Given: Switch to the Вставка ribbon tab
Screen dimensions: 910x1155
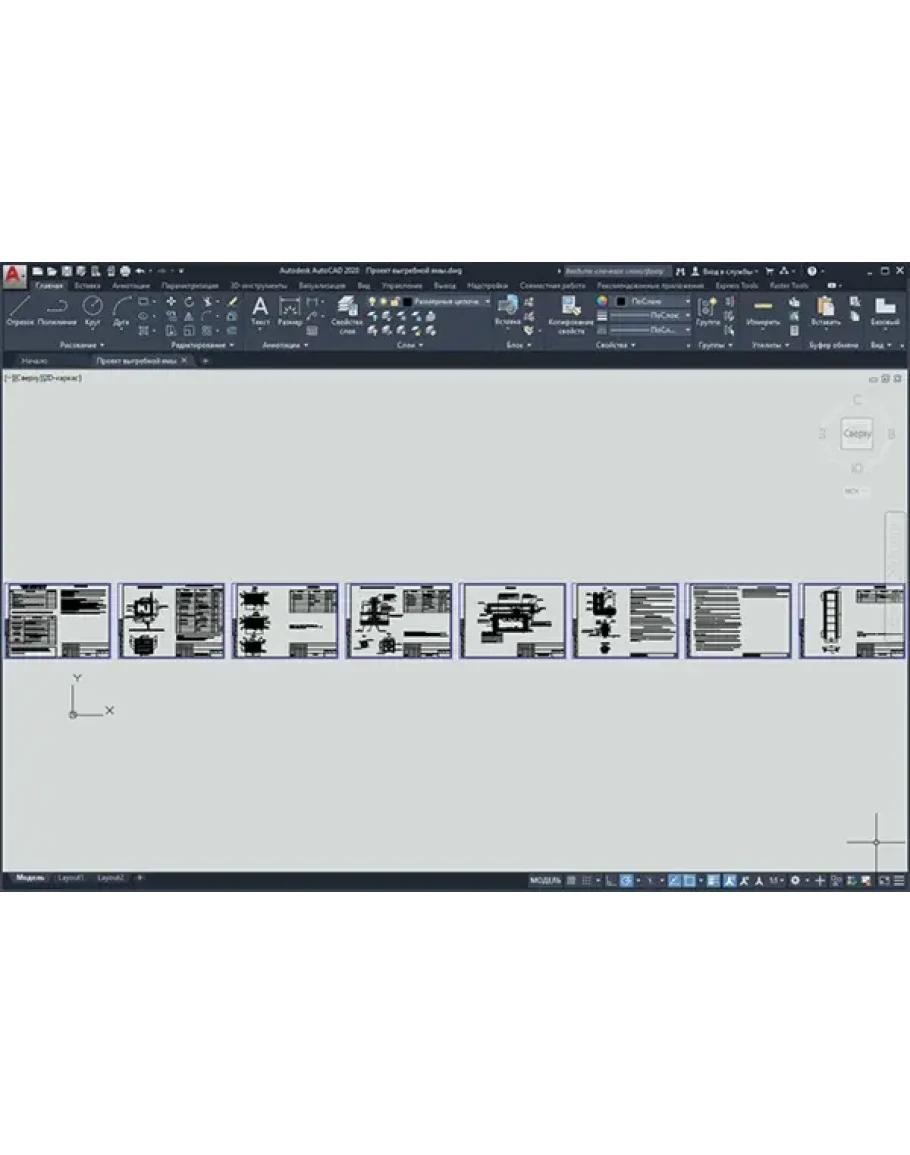Looking at the screenshot, I should (x=87, y=285).
